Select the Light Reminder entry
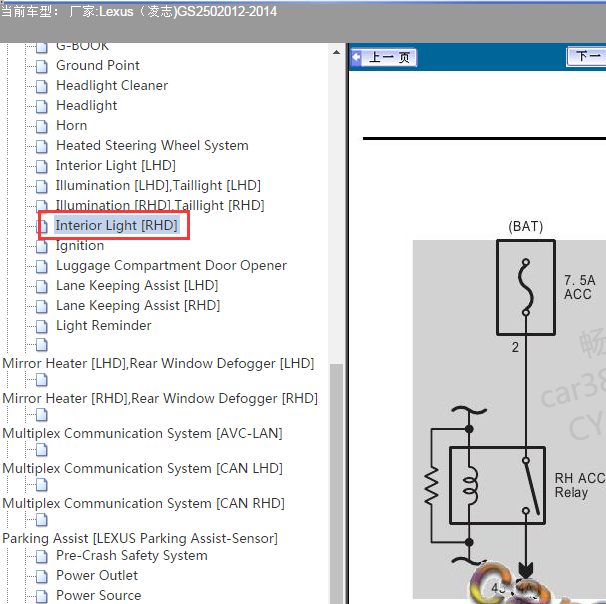This screenshot has width=606, height=604. click(x=103, y=325)
